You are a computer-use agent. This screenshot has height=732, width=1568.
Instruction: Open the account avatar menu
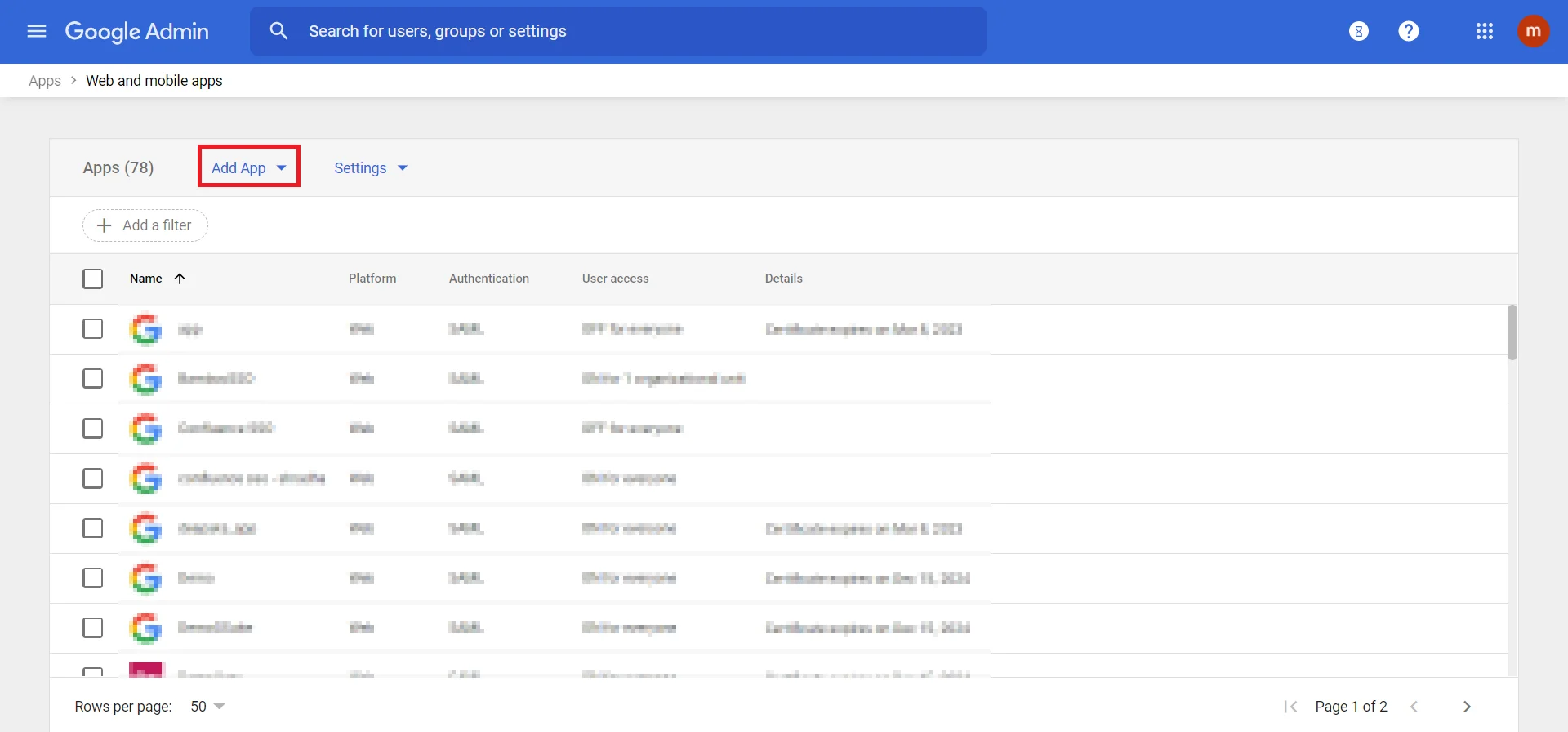tap(1533, 31)
